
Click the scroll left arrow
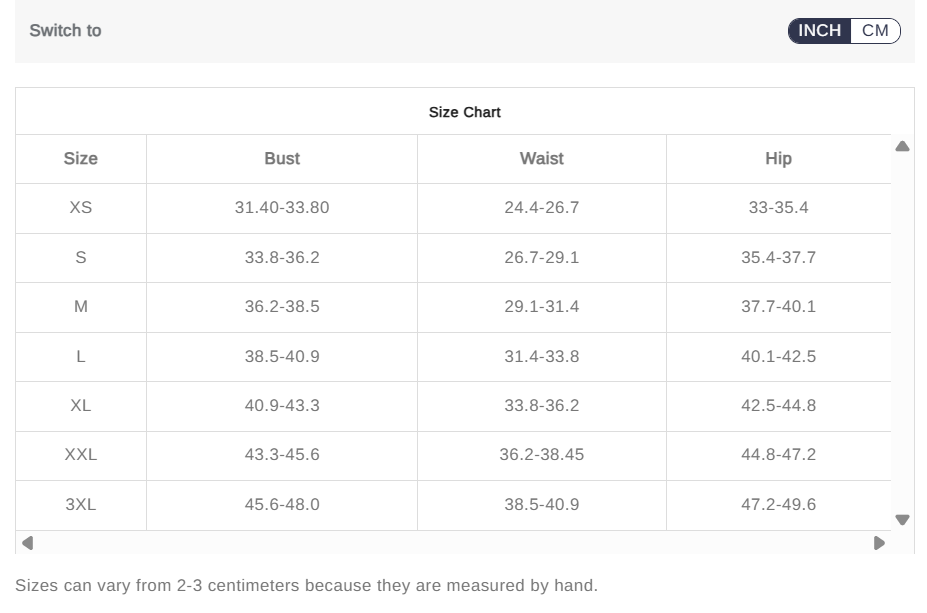pyautogui.click(x=27, y=543)
